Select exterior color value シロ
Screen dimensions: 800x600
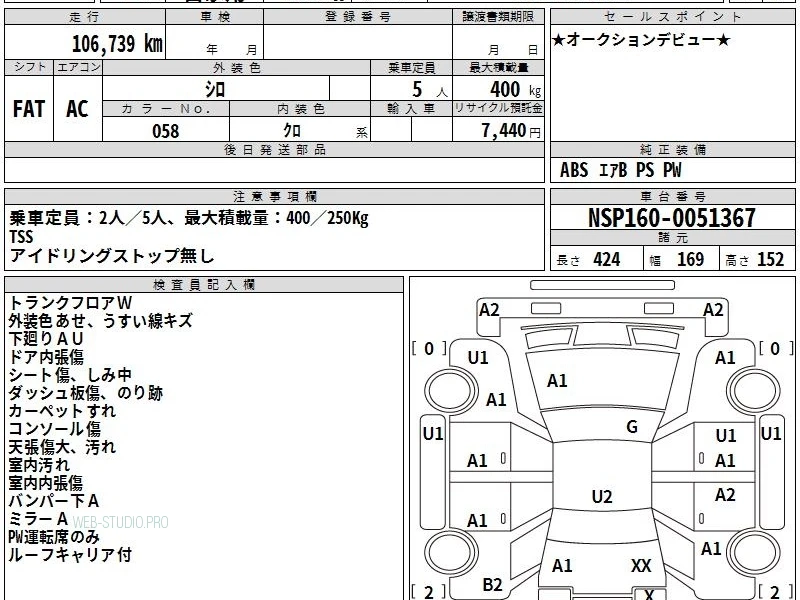(215, 89)
